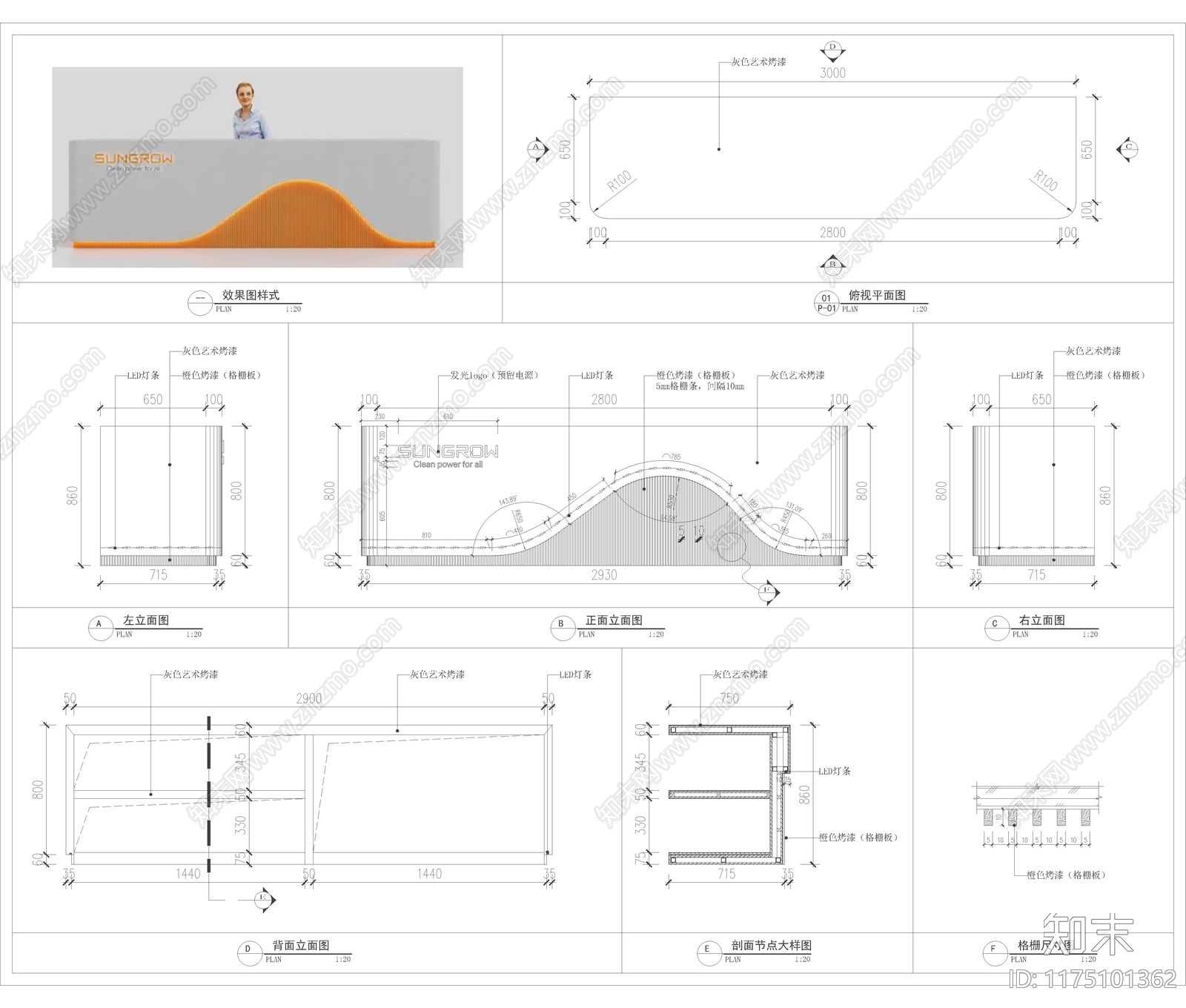Click 灰色艺术烤漆 label in the plan view
Image resolution: width=1186 pixels, height=1008 pixels.
758,62
